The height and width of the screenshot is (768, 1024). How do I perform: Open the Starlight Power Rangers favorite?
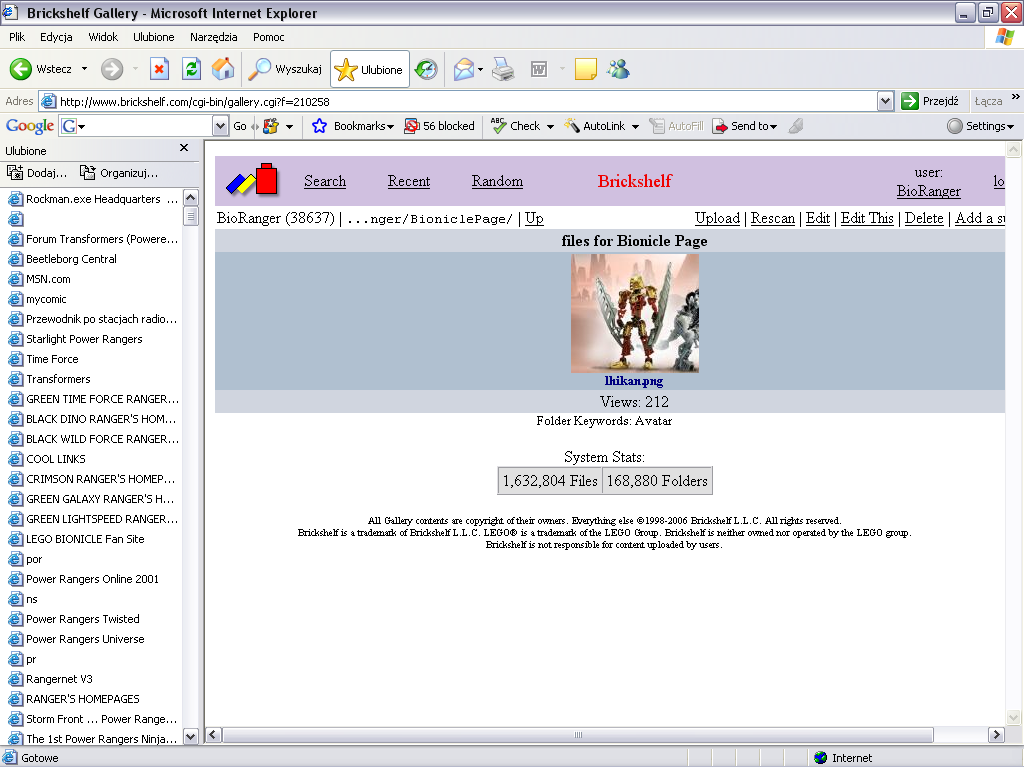(84, 339)
